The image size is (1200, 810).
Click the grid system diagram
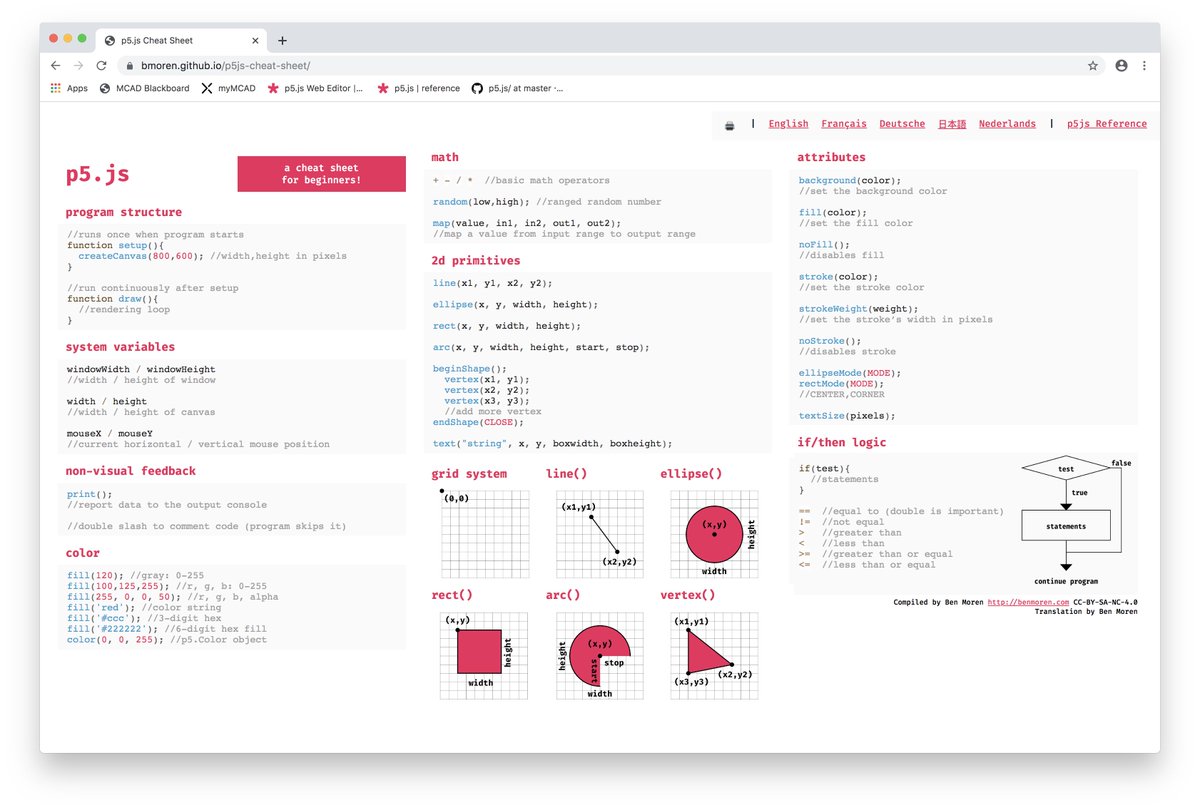click(x=485, y=533)
